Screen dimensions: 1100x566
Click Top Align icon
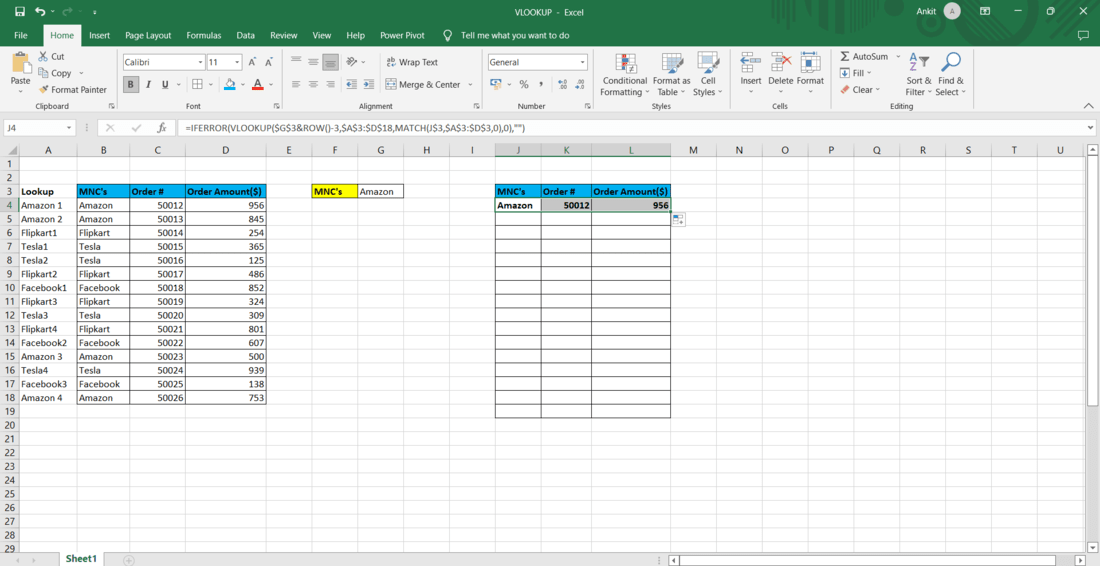pos(296,62)
